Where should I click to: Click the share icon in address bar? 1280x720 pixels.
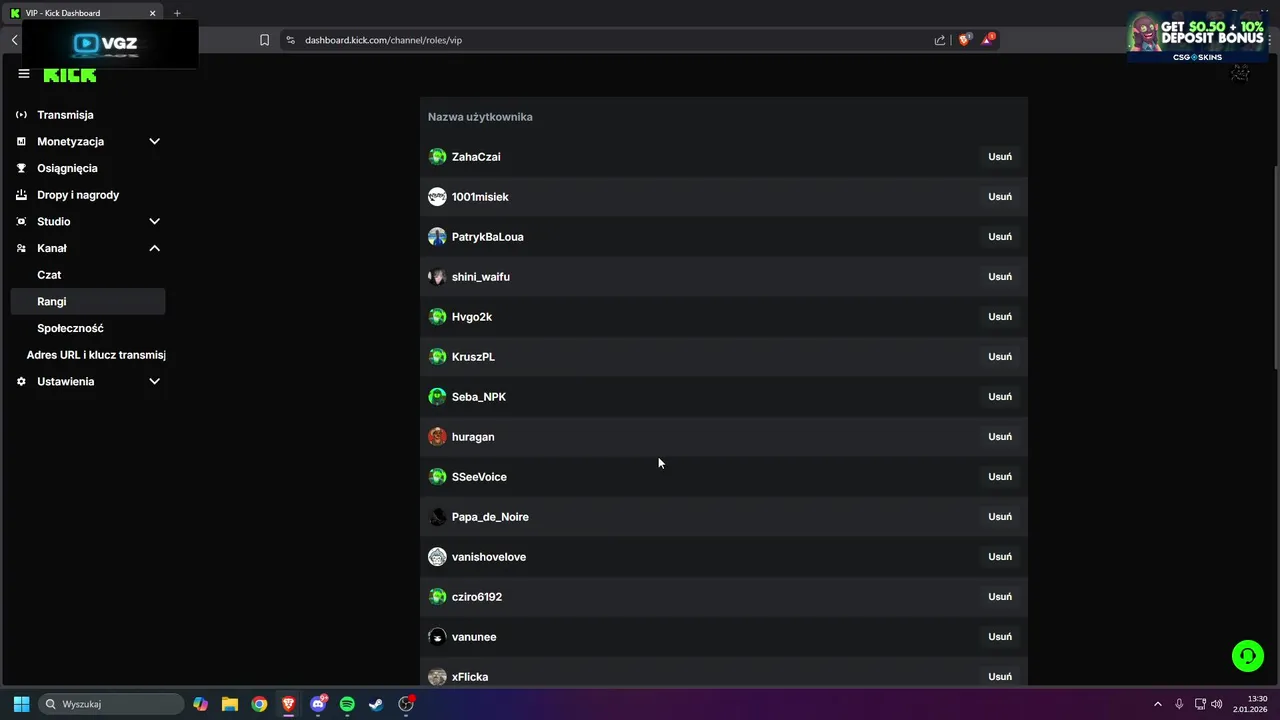[x=940, y=40]
